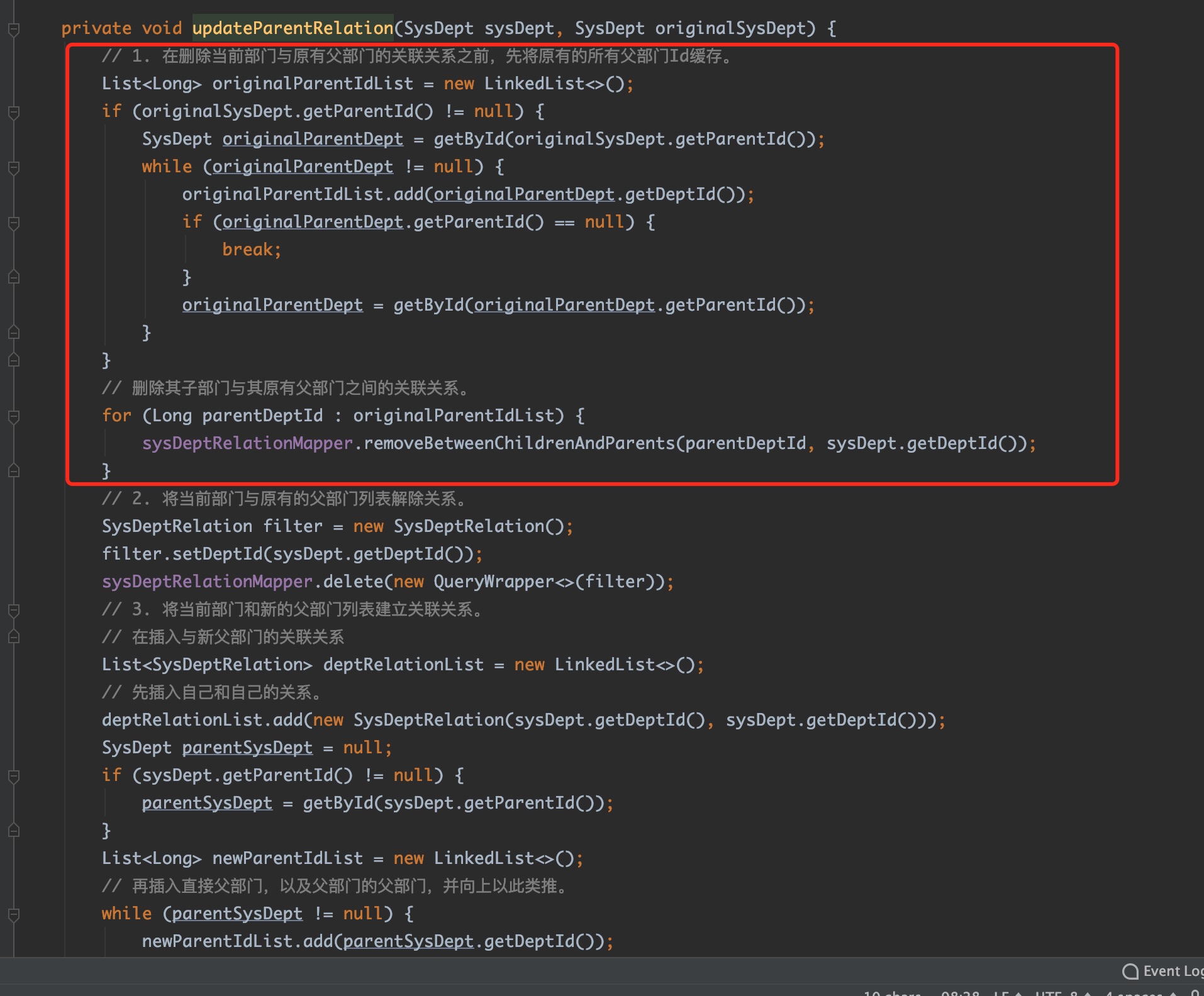Fold the 'while (originalParentDept != null)' loop

[14, 167]
